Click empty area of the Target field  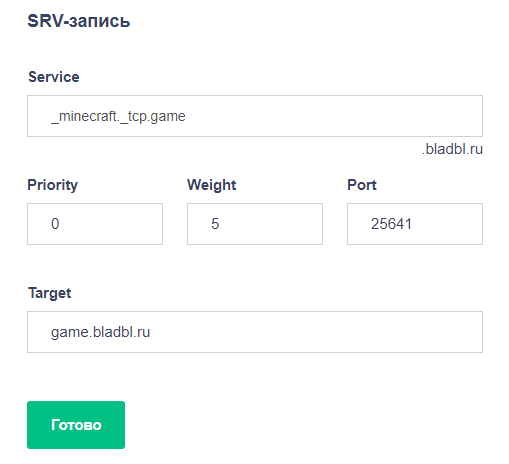coord(317,332)
